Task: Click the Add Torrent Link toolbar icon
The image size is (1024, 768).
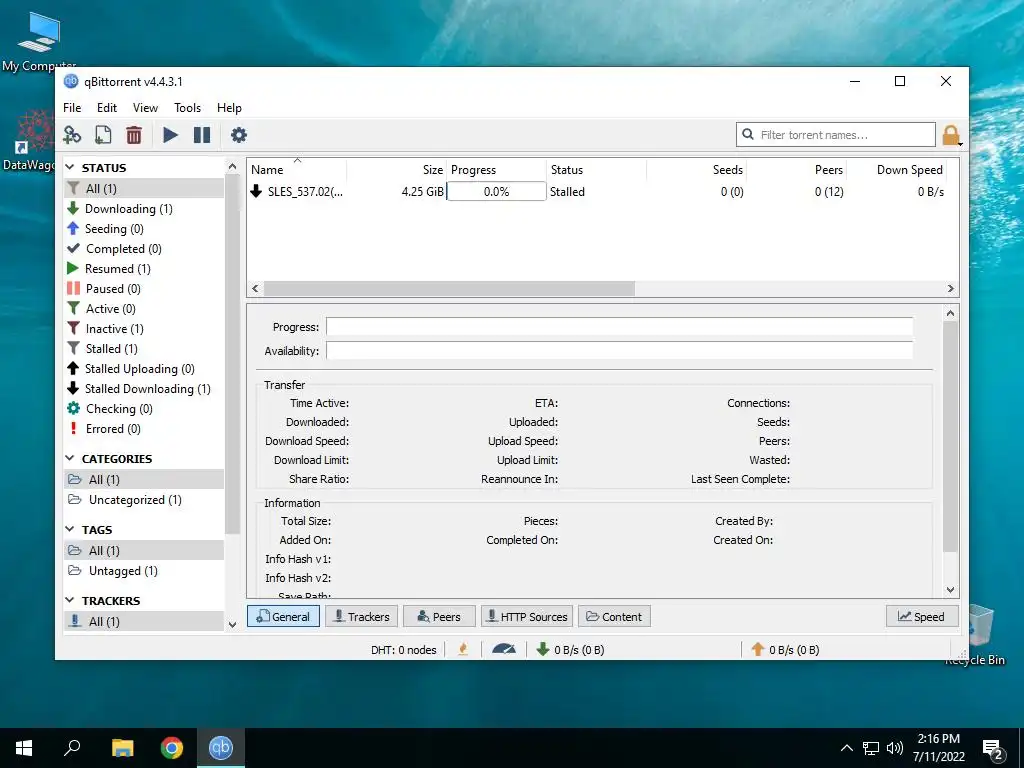Action: point(72,135)
